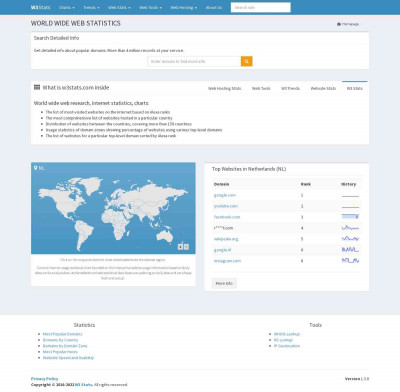Open the WHOIS Lookup tool link
Viewport: 400px width, 392px height.
[x=287, y=334]
